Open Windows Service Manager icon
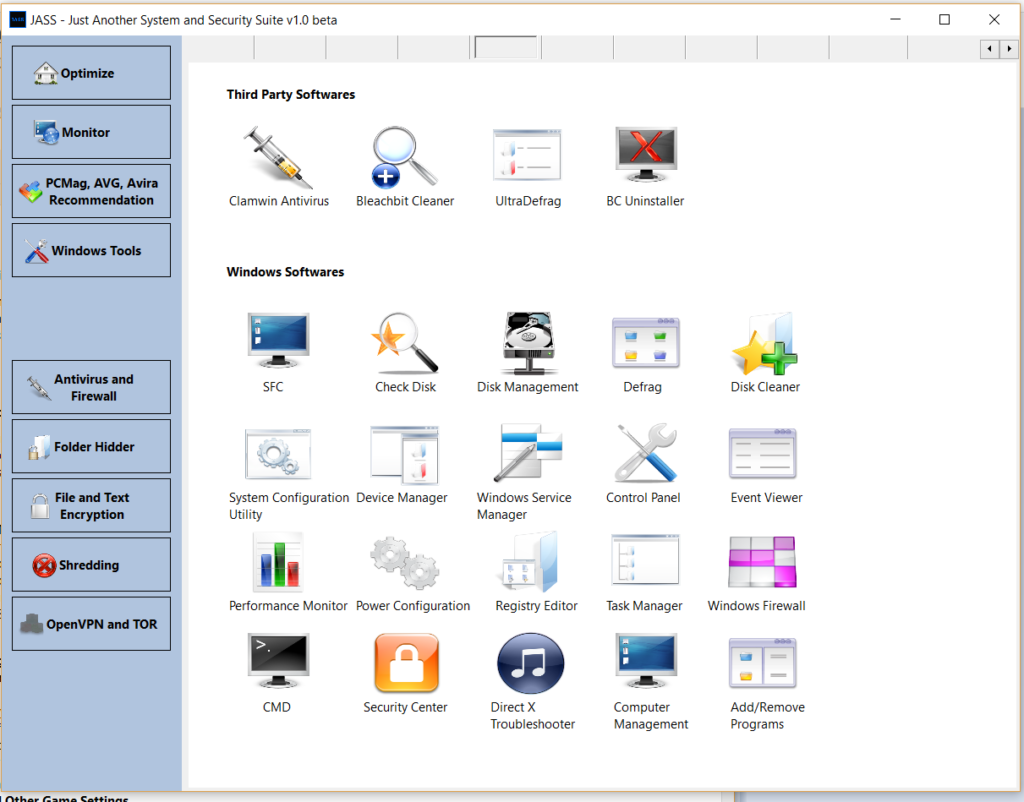 pyautogui.click(x=528, y=453)
